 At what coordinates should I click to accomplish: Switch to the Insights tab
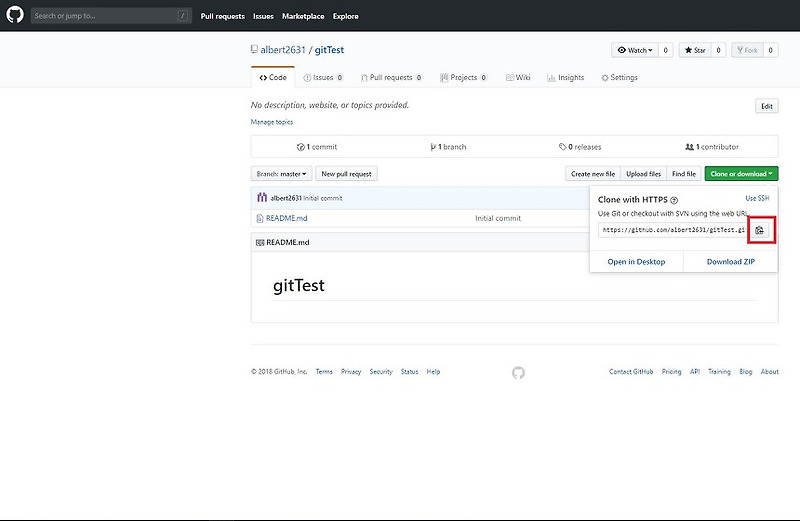point(565,78)
